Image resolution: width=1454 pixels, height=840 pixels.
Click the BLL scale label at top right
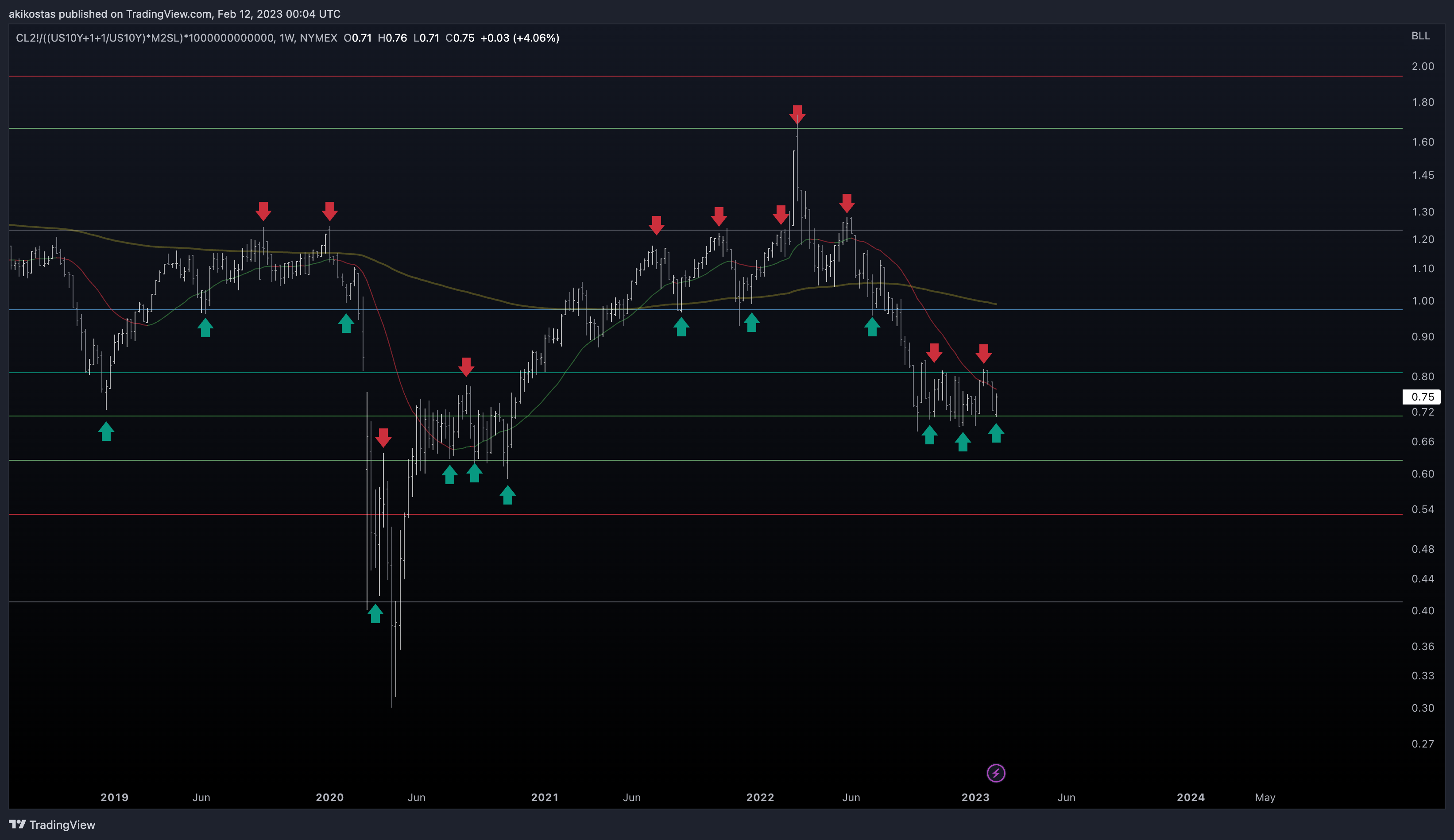click(1420, 36)
